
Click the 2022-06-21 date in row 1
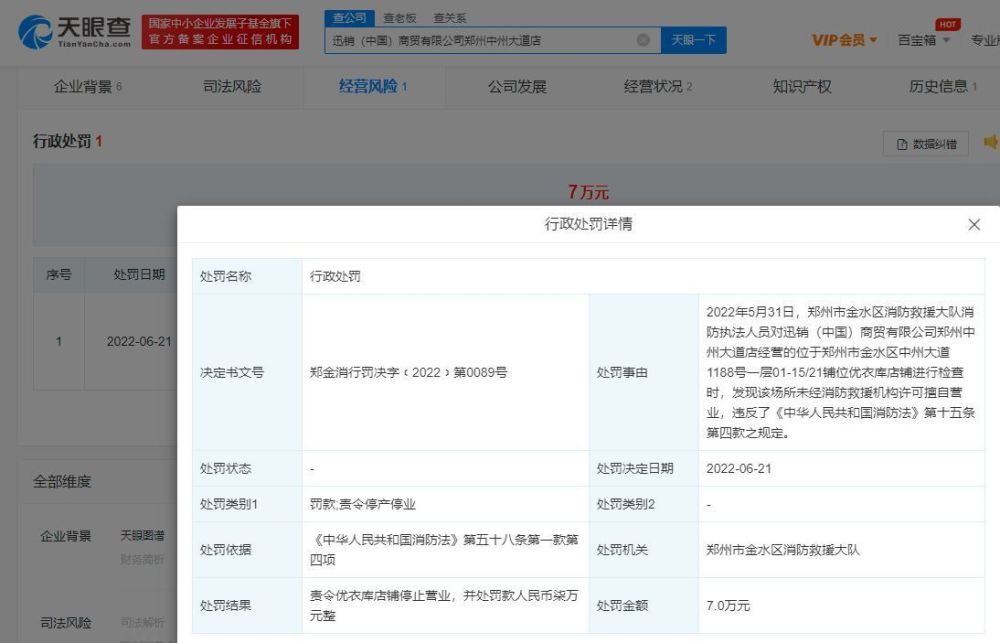coord(138,341)
